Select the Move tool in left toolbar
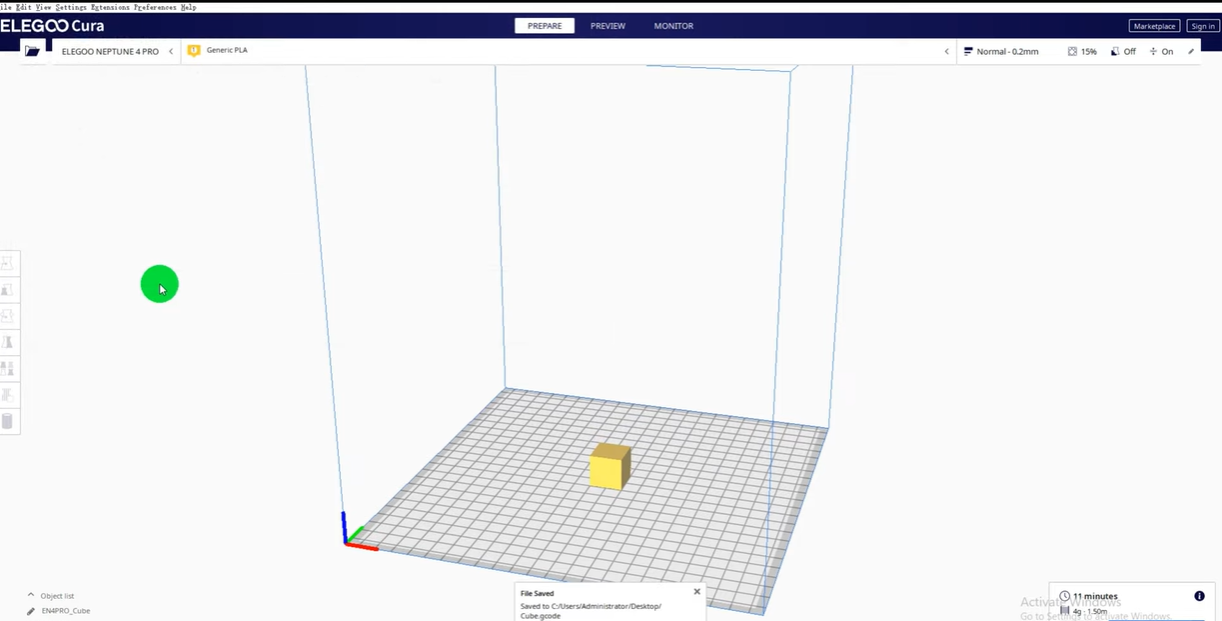Viewport: 1222px width, 621px height. (x=7, y=263)
